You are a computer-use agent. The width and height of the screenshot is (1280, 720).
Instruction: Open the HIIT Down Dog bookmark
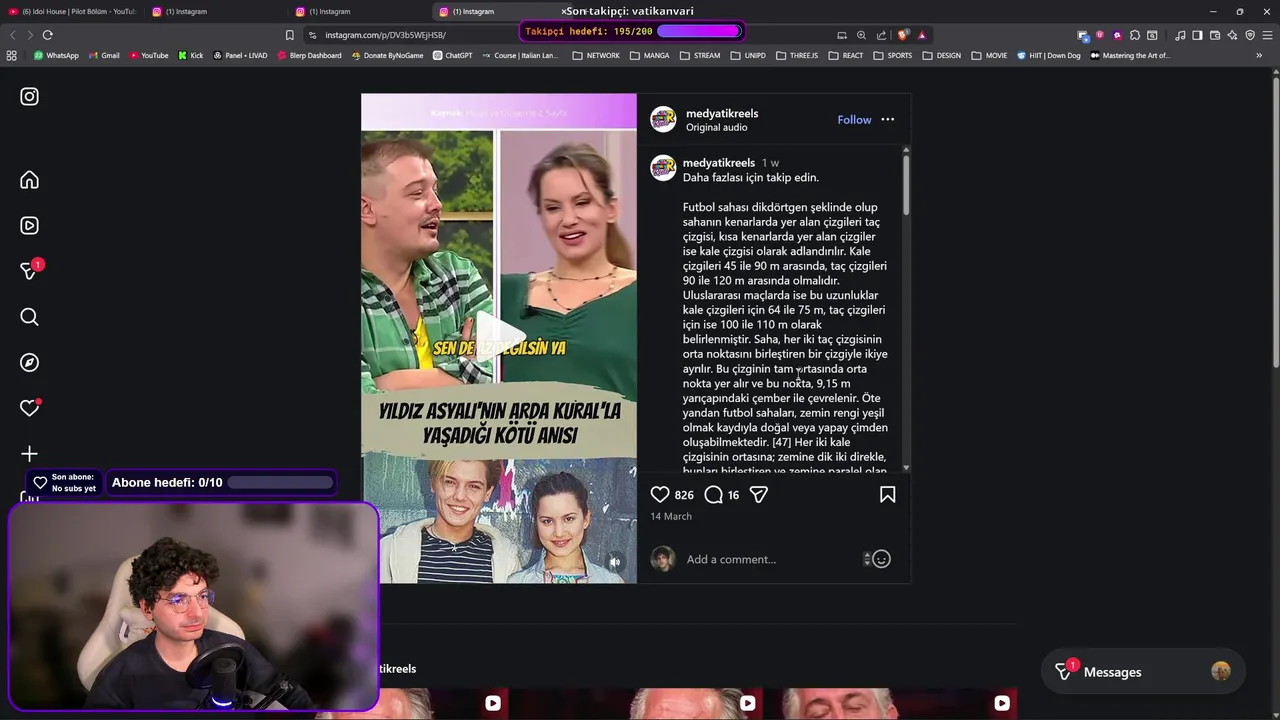(1048, 56)
